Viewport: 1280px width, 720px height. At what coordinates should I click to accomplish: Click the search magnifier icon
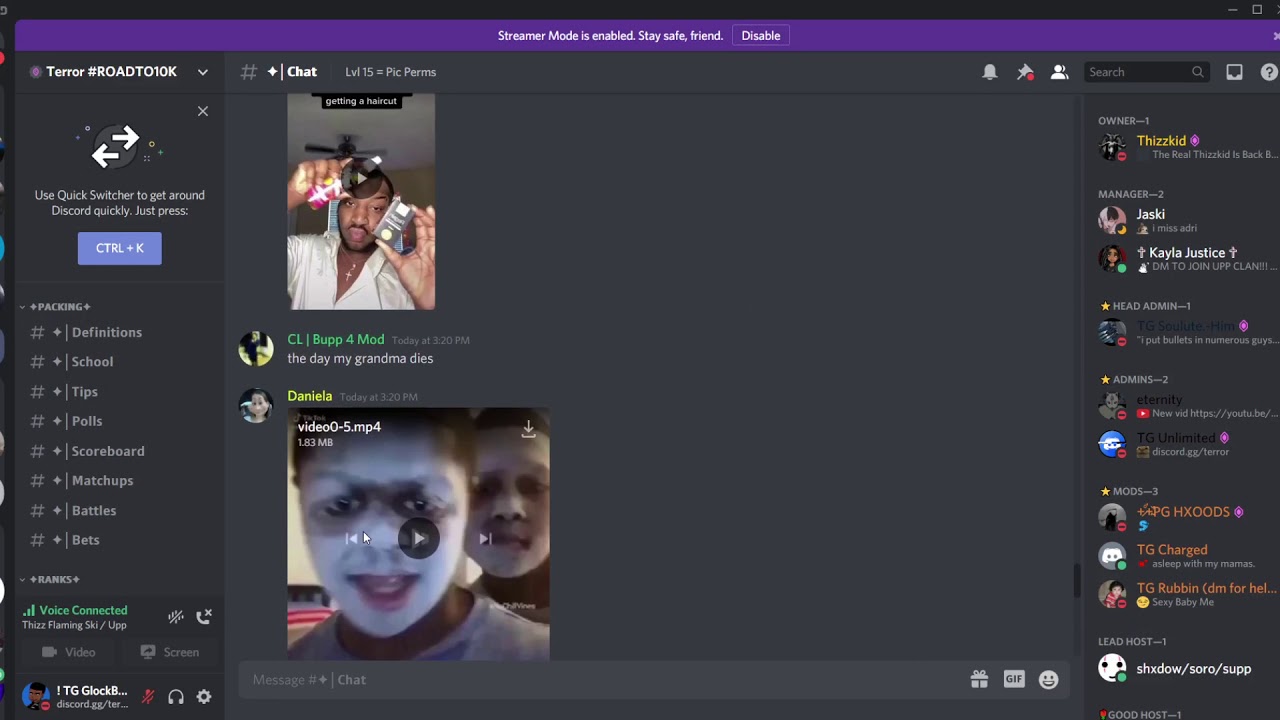(x=1197, y=72)
